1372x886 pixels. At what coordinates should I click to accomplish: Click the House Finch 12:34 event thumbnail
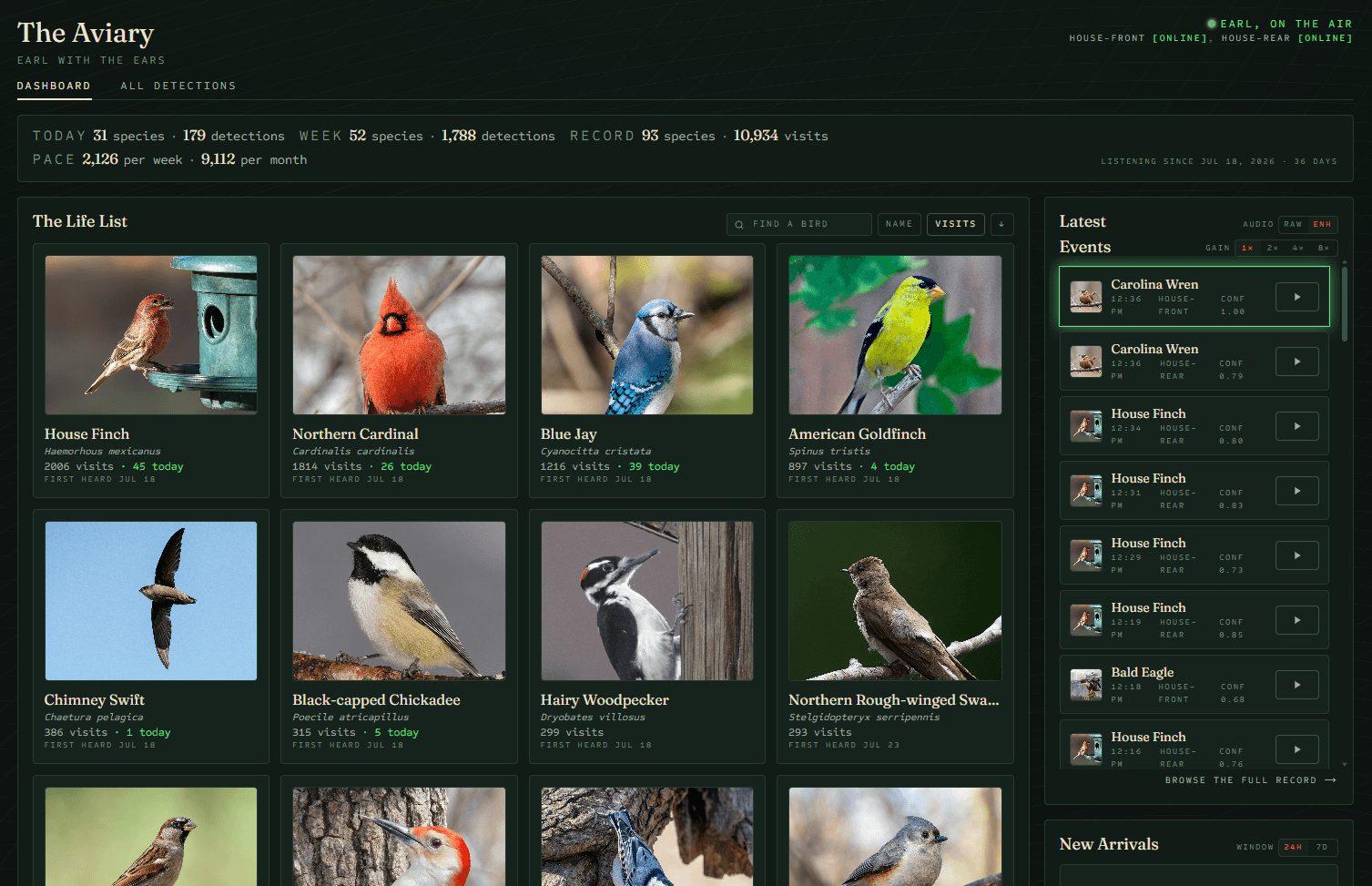(x=1085, y=426)
